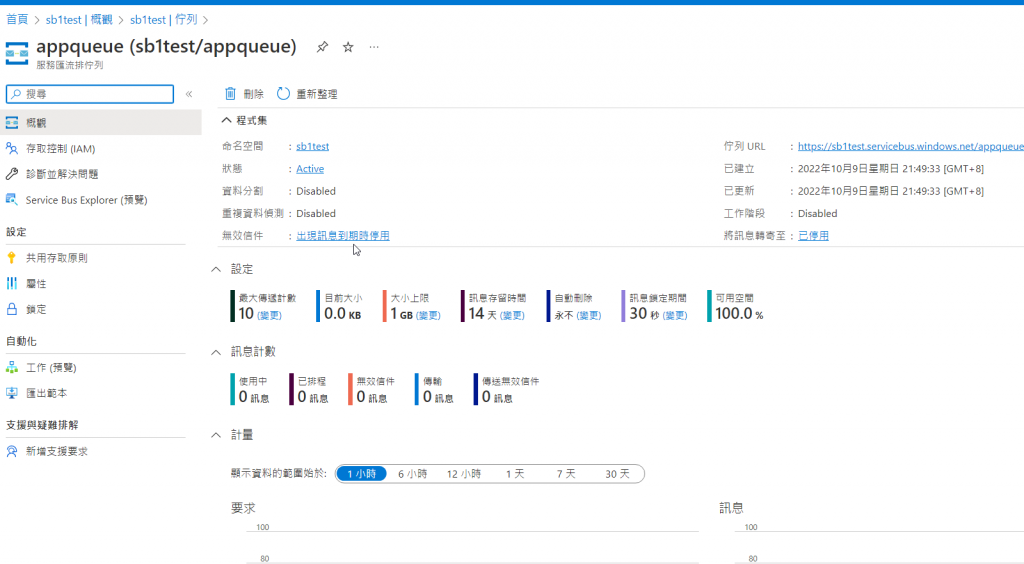Open the 出現訊息到期時停用 dead-letter link
The height and width of the screenshot is (564, 1024).
(x=343, y=236)
